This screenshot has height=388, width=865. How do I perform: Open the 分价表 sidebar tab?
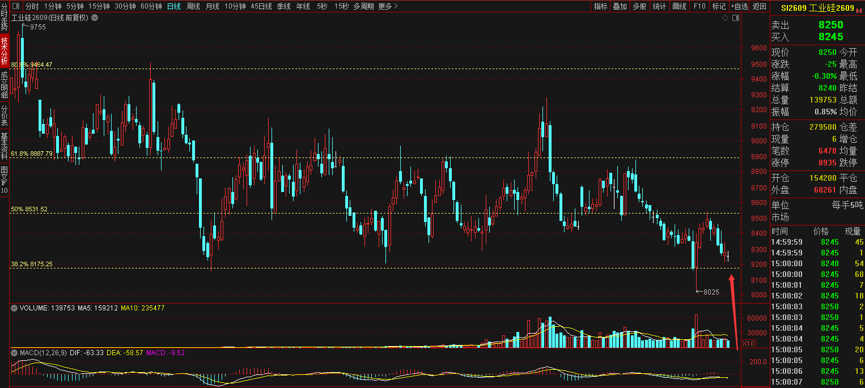point(4,114)
